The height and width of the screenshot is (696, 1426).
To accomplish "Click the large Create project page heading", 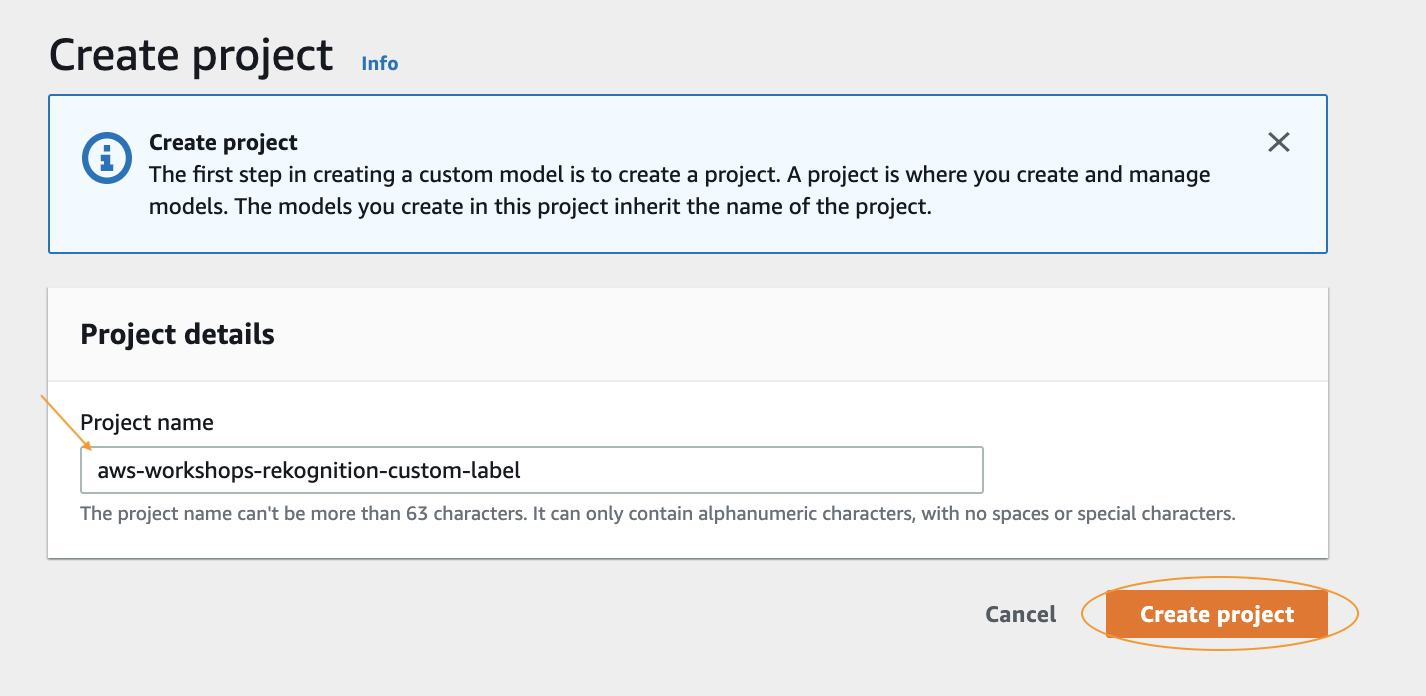I will (191, 56).
